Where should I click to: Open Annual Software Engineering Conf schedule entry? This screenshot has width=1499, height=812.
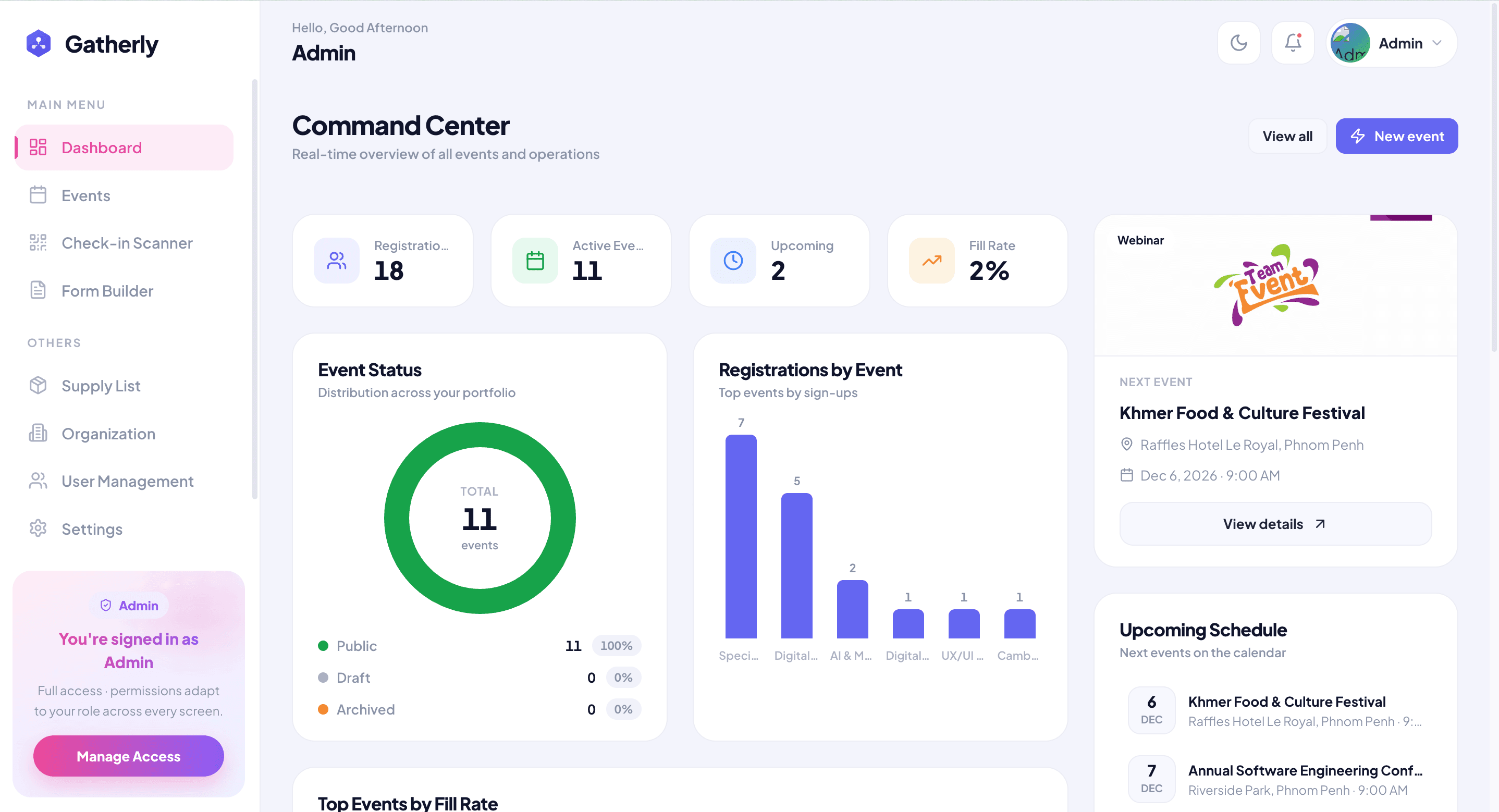click(x=1275, y=779)
